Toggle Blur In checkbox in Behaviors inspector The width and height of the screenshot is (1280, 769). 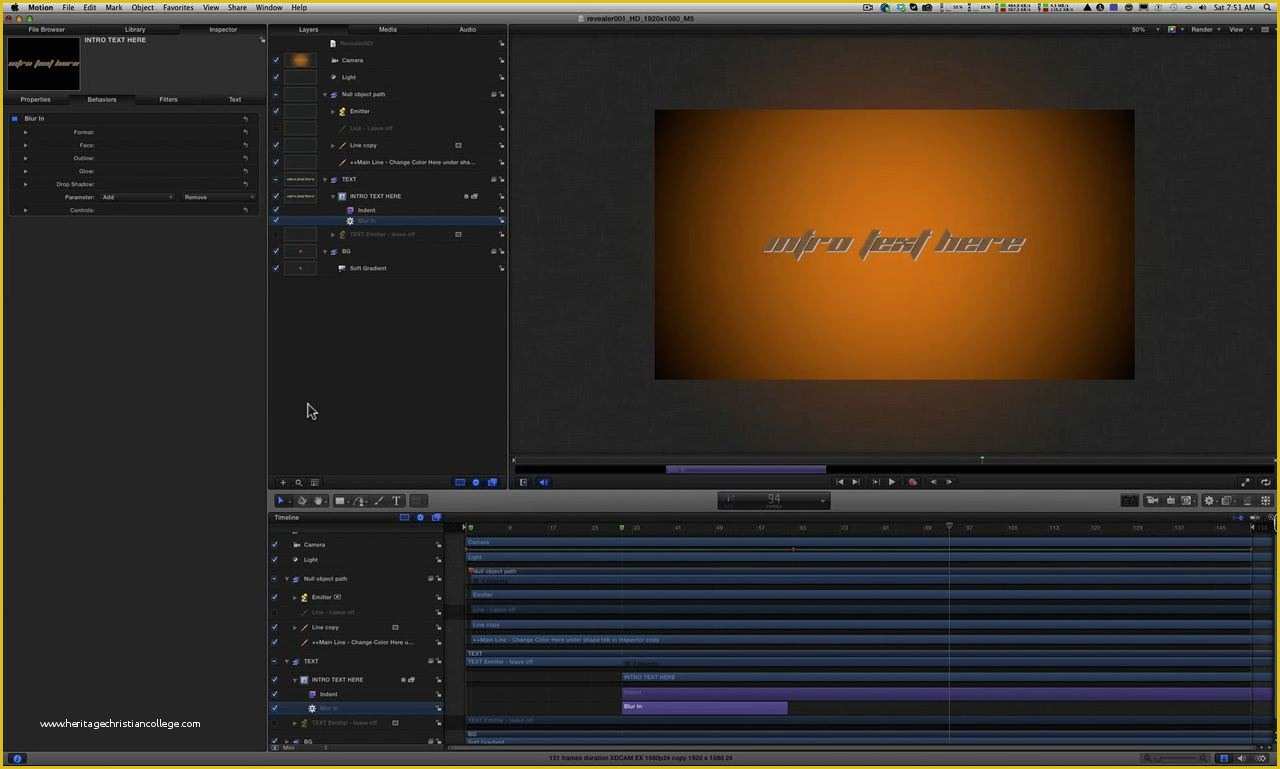(x=15, y=119)
